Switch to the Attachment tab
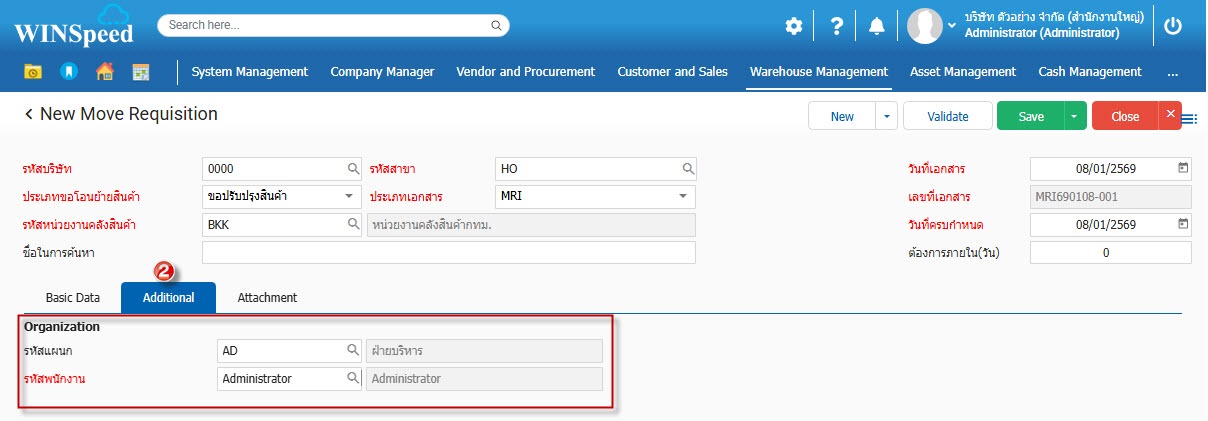1208x421 pixels. [267, 298]
